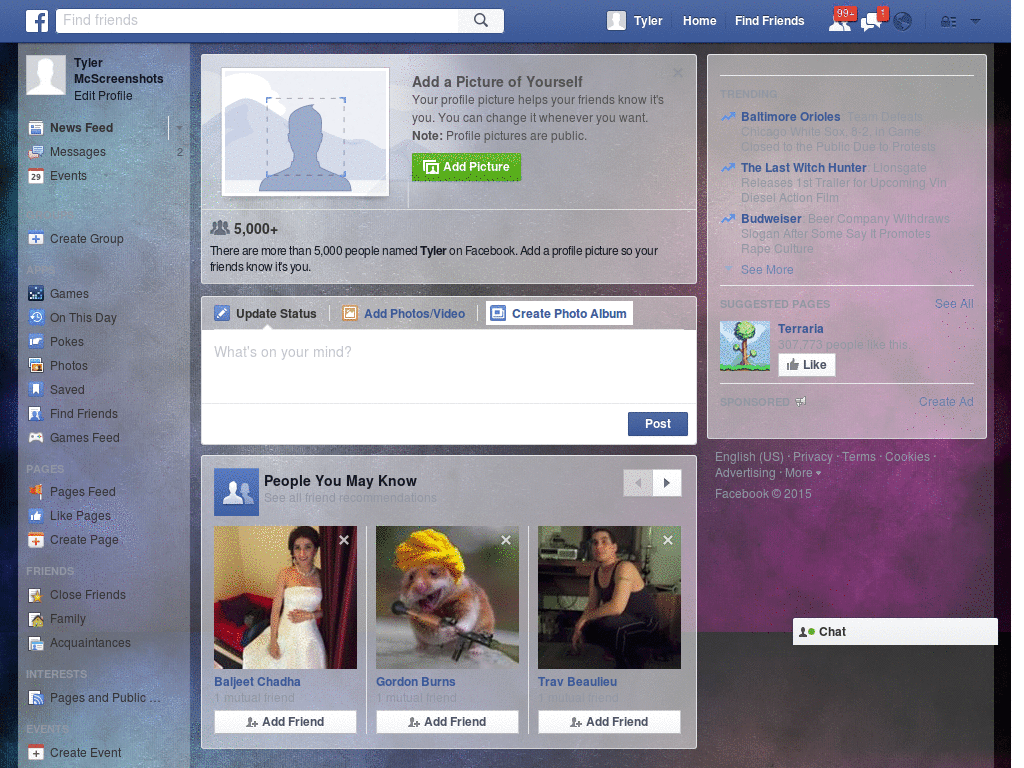Switch to Create Photo Album tab

pos(559,313)
